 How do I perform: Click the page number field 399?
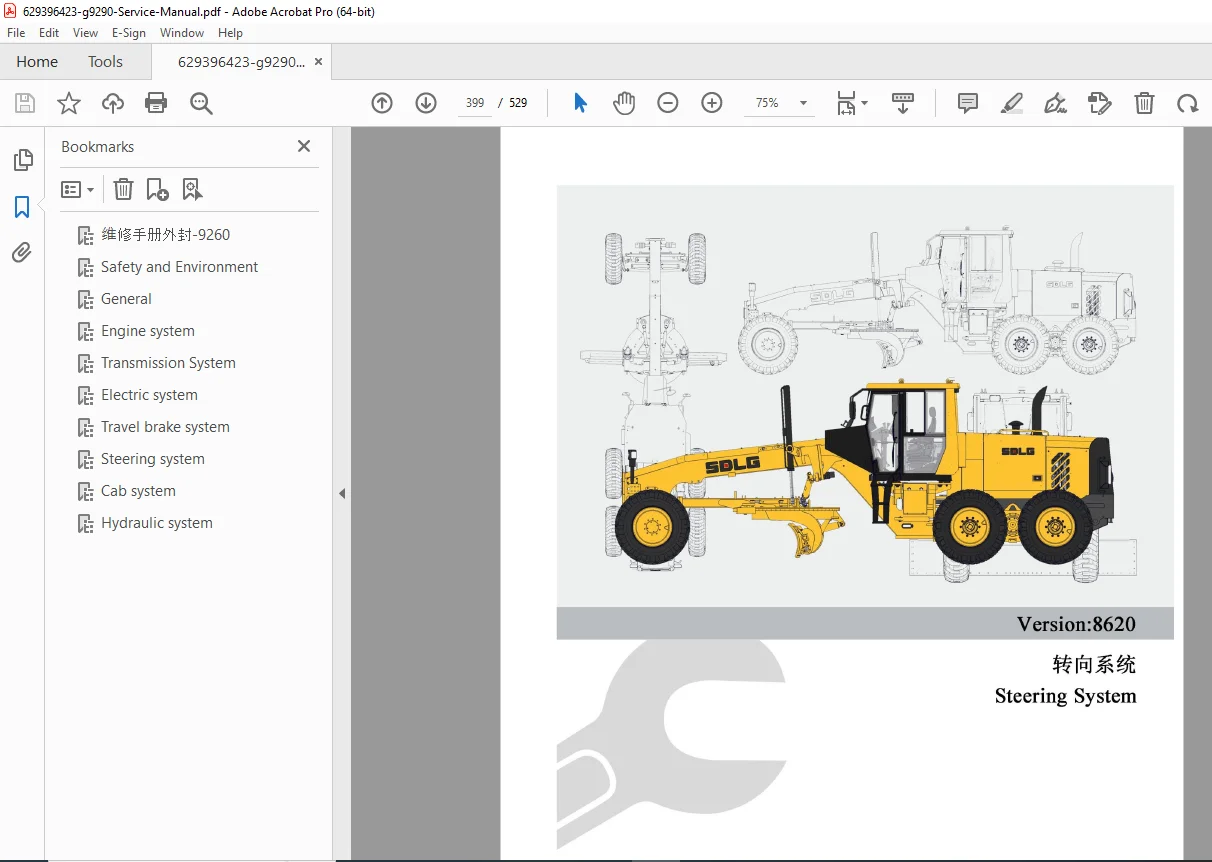[475, 103]
